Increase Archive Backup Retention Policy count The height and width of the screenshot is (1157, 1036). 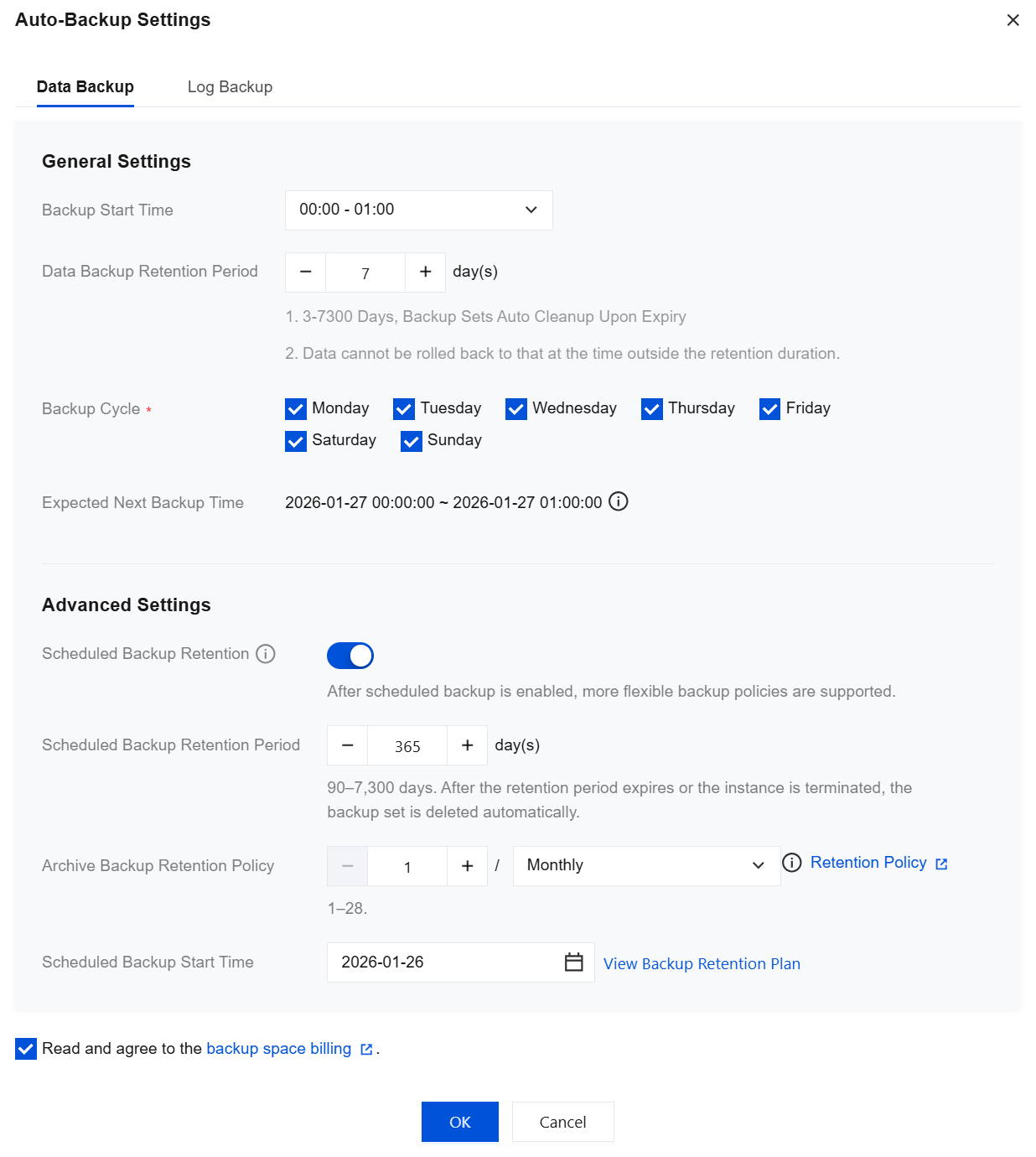click(468, 866)
